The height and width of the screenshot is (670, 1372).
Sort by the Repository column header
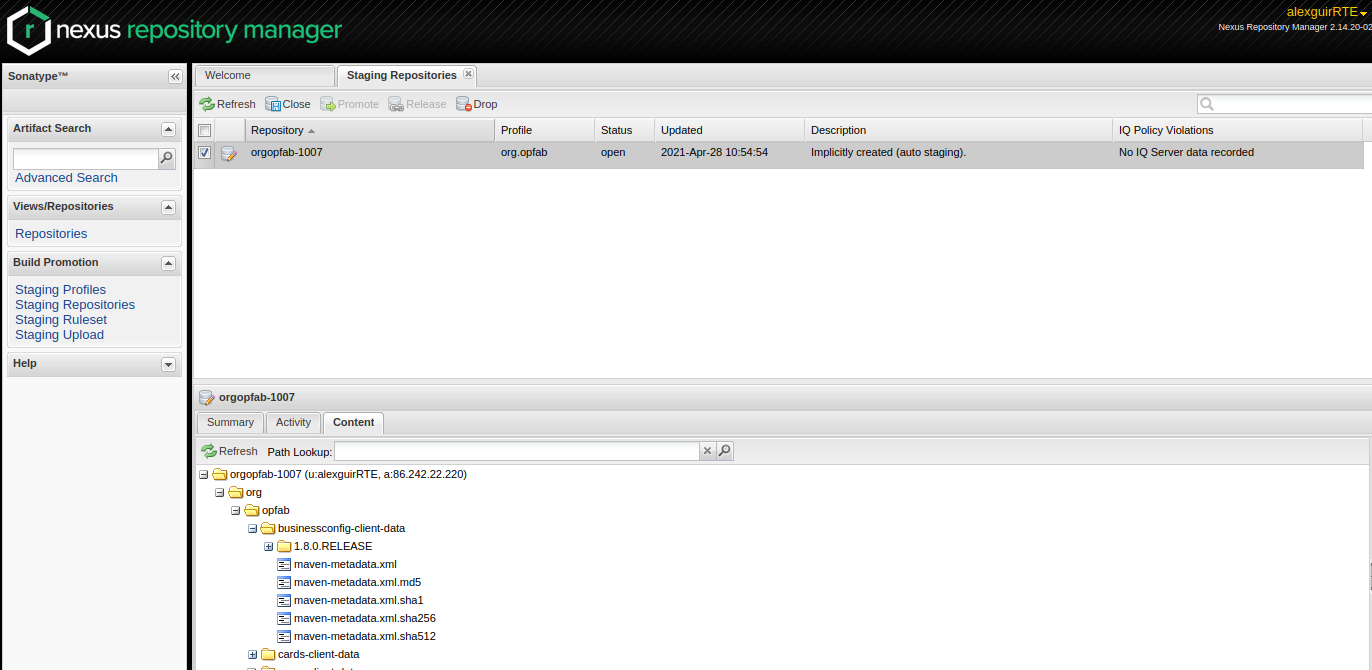[x=369, y=130]
